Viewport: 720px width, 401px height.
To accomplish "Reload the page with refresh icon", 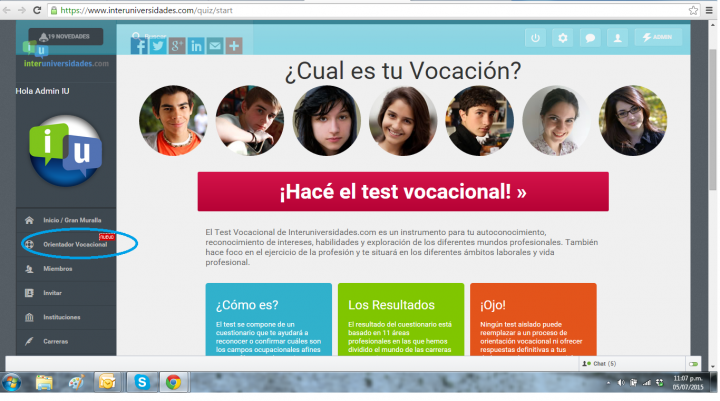I will (37, 10).
